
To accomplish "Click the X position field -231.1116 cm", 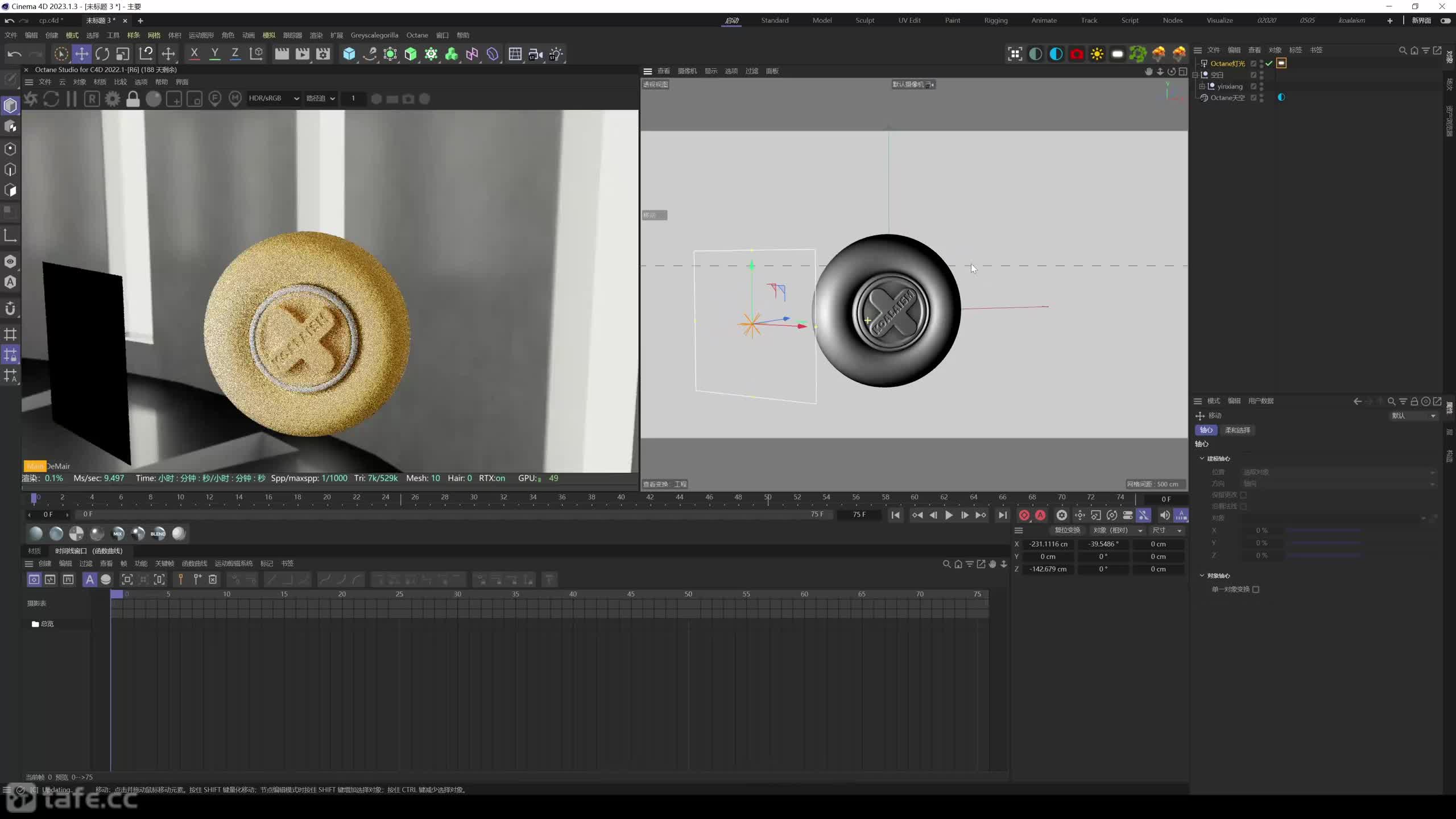I will pos(1048,544).
